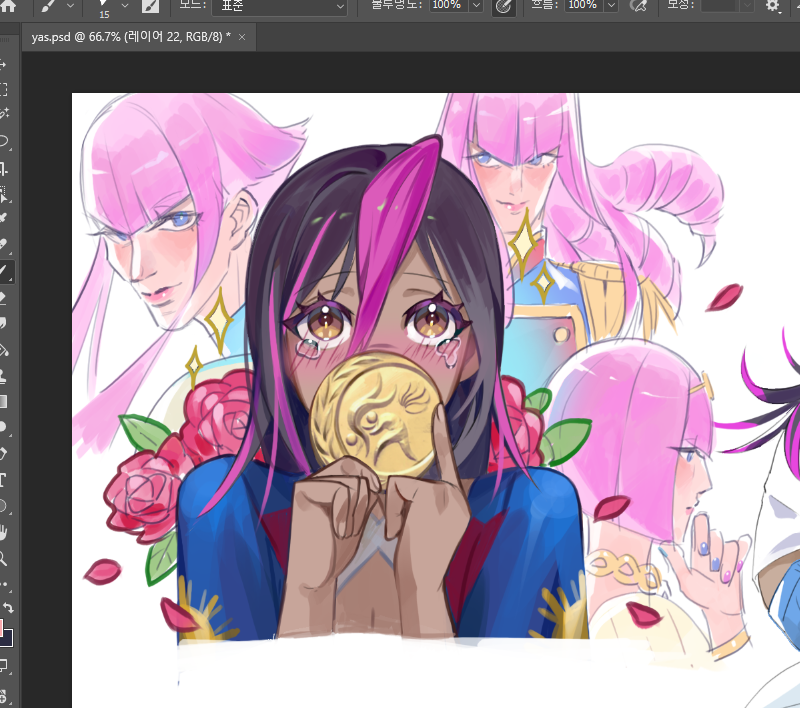Select the active Brush tool
800x708 pixels.
(5, 271)
